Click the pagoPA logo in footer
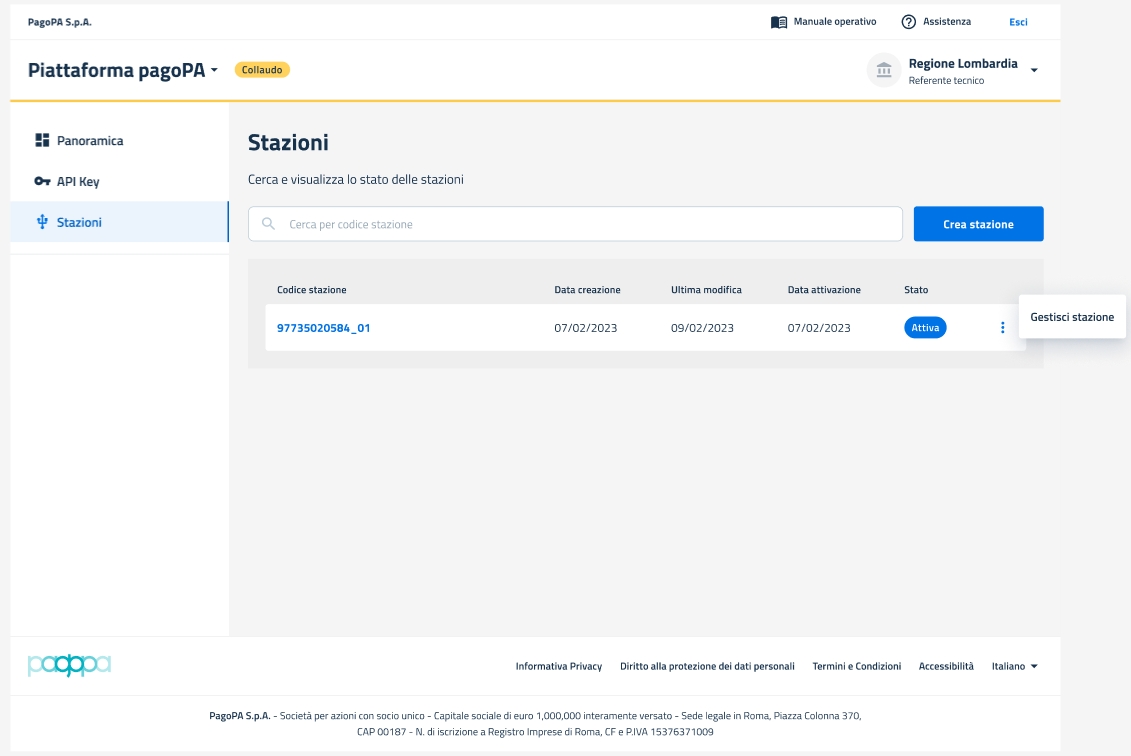1131x756 pixels. click(x=69, y=666)
